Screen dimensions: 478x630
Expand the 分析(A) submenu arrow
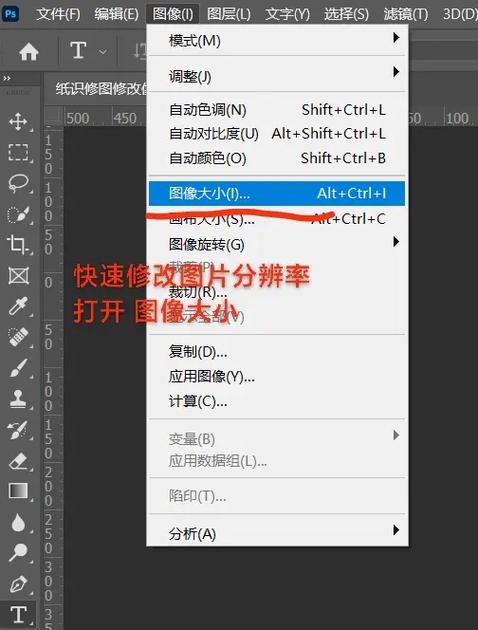click(396, 530)
